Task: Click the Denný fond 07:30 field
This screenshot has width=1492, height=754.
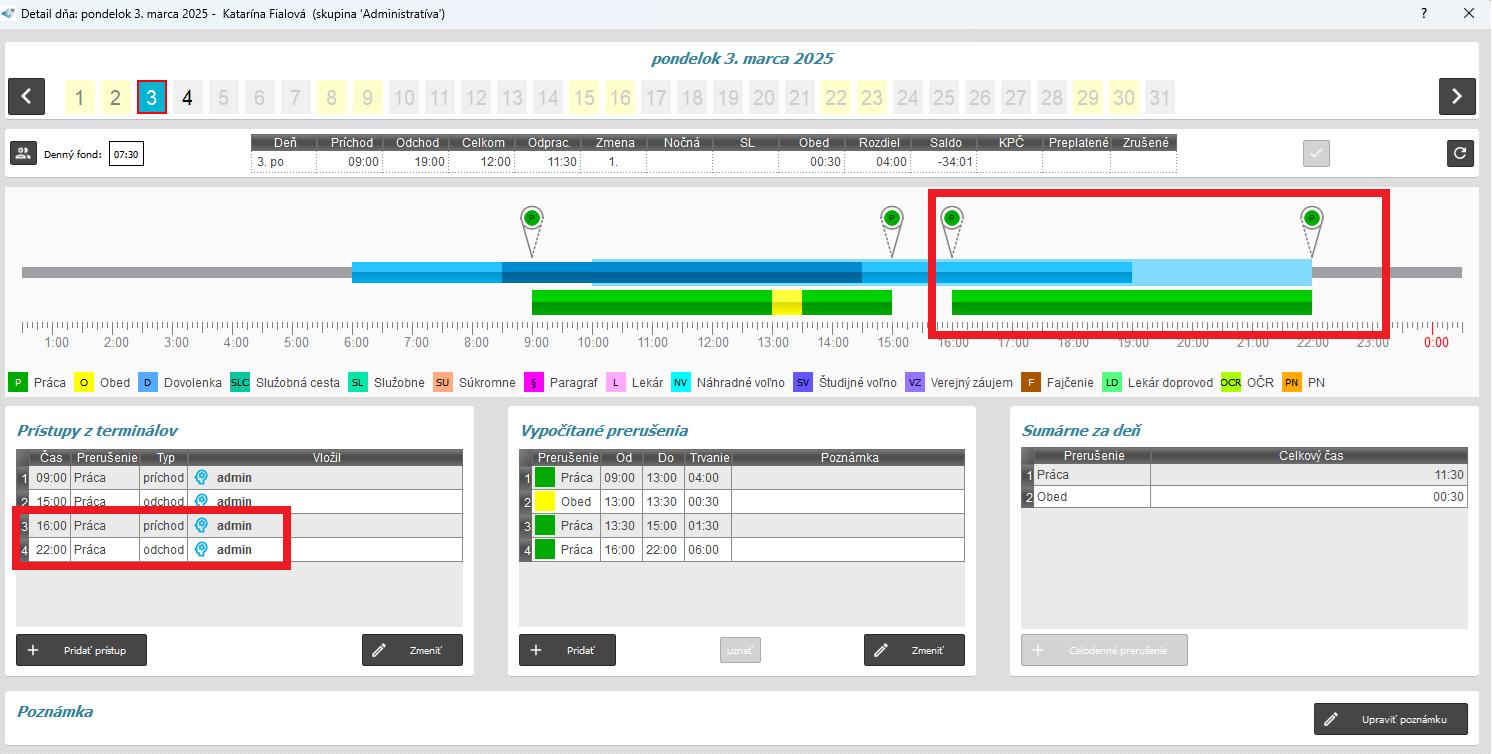Action: pyautogui.click(x=126, y=155)
